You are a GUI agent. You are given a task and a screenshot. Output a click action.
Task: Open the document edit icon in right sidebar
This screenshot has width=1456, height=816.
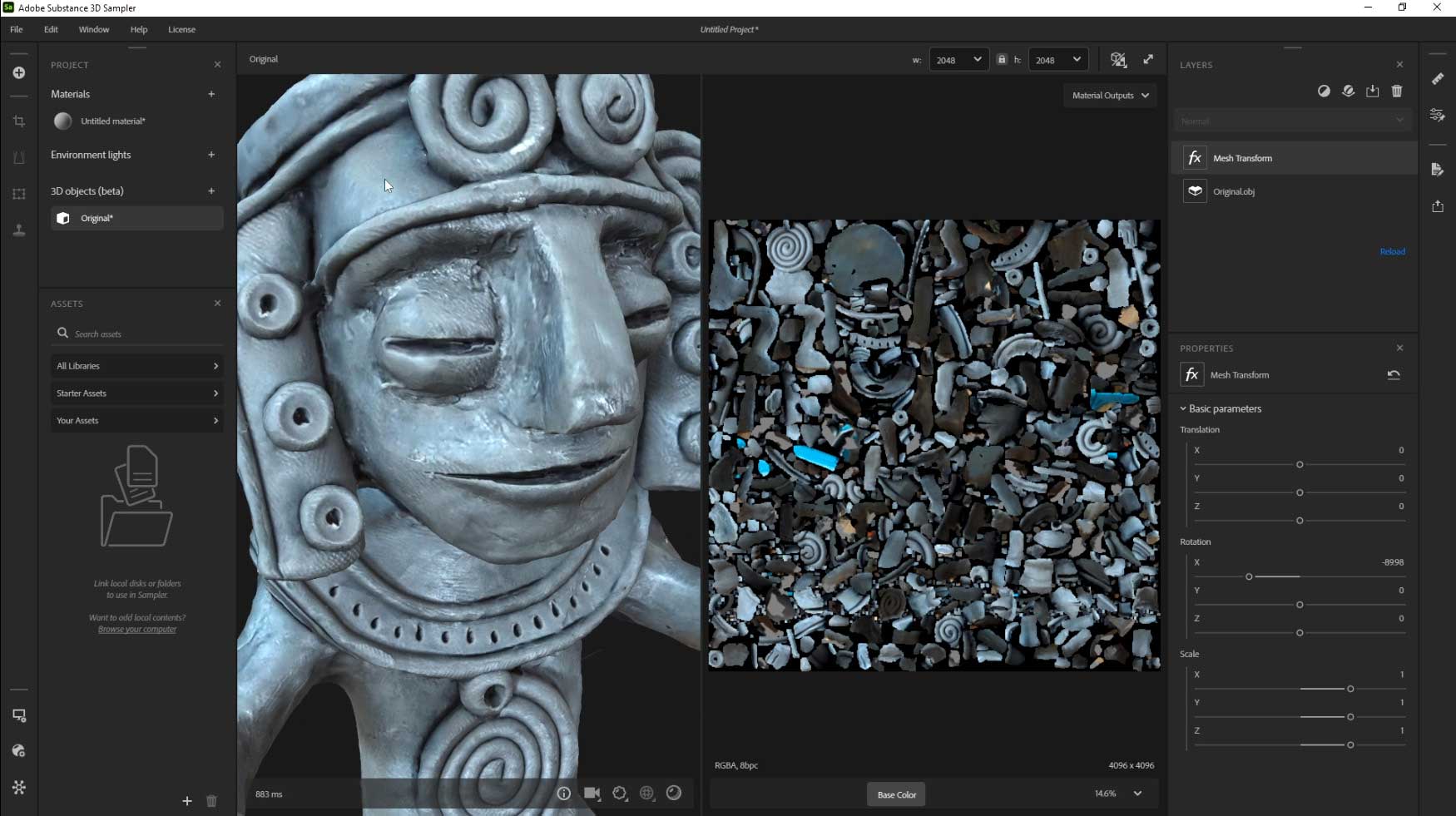pos(1438,170)
